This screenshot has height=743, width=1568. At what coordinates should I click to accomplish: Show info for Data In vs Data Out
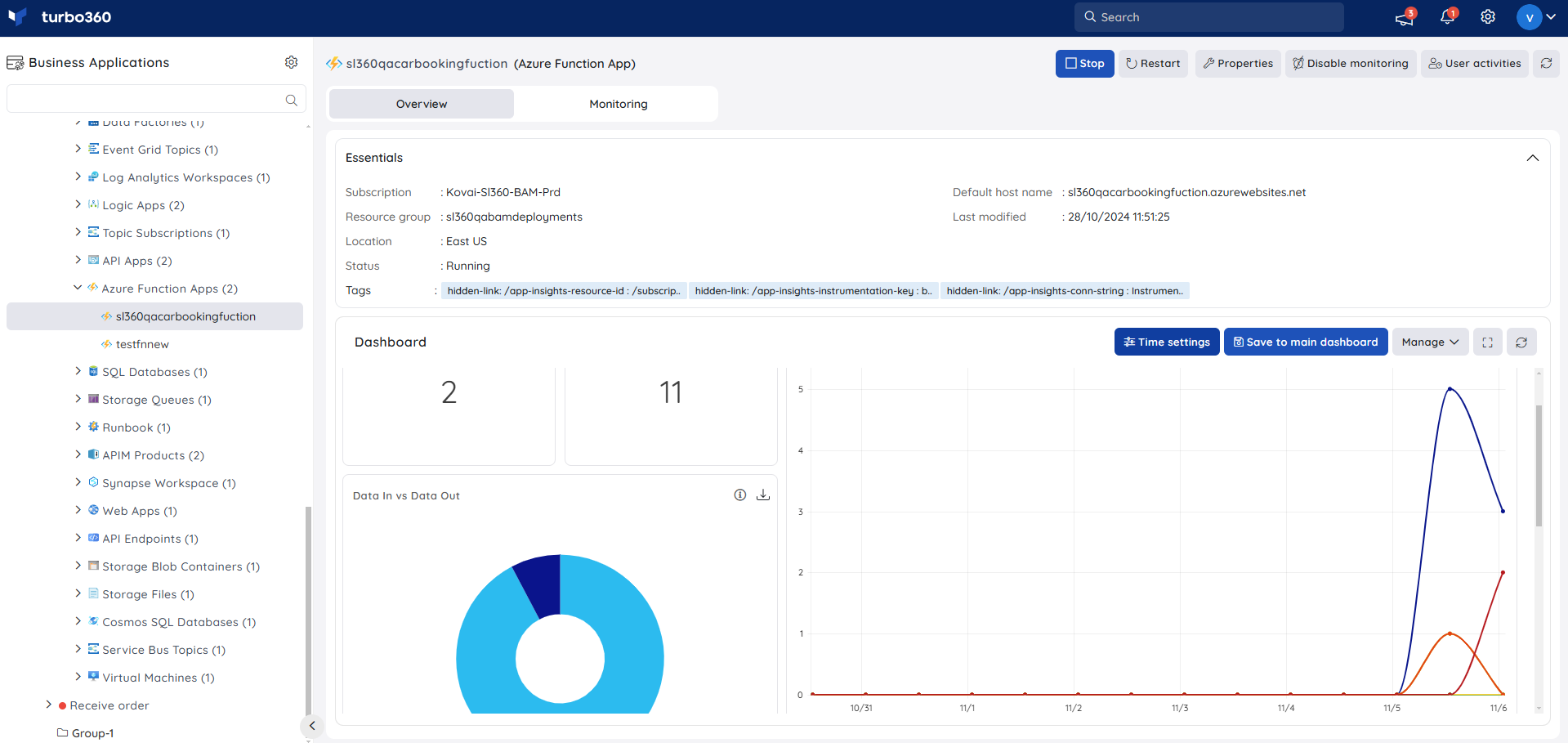(740, 495)
